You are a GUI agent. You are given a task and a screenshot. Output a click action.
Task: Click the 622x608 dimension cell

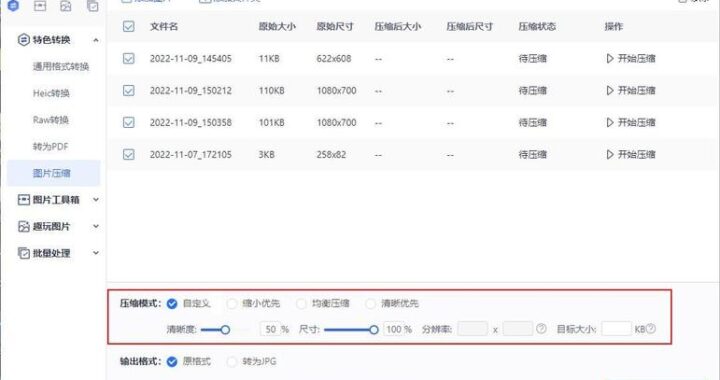coord(334,59)
